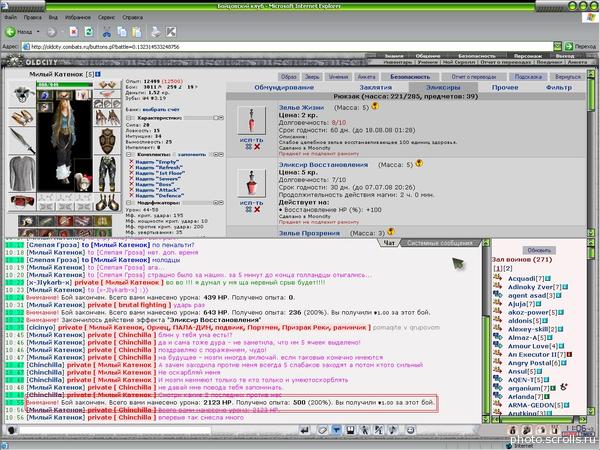Screen dimensions: 600x450
Task: Click the Вернуться button
Action: pyautogui.click(x=567, y=77)
